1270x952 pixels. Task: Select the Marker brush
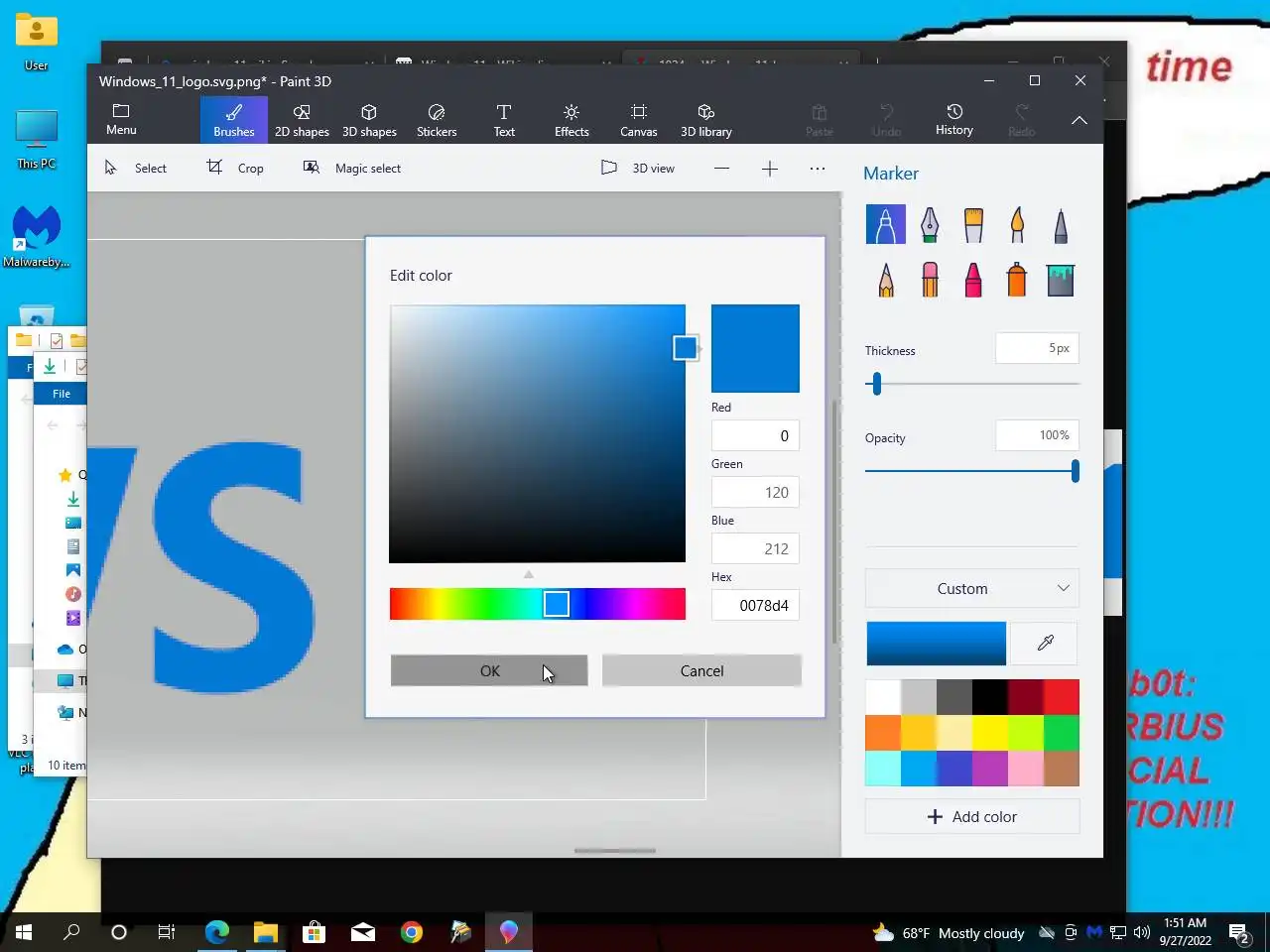point(885,224)
